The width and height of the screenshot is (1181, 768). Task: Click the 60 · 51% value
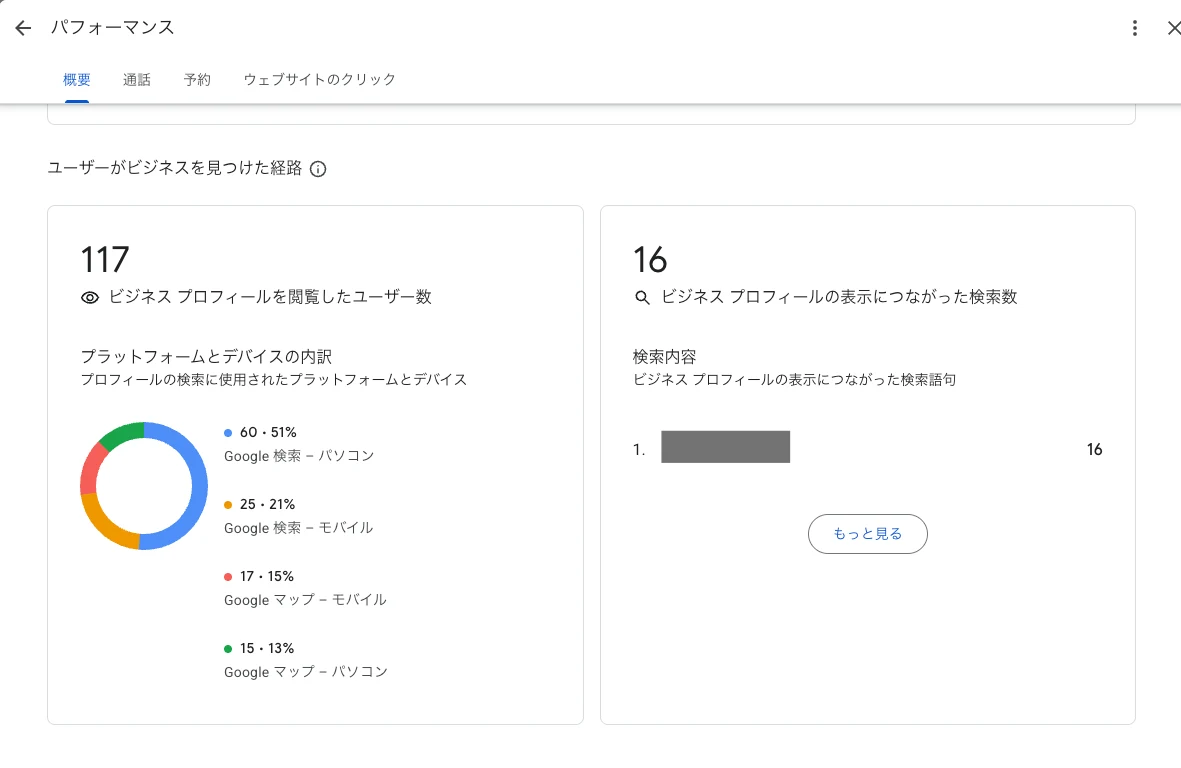click(268, 432)
